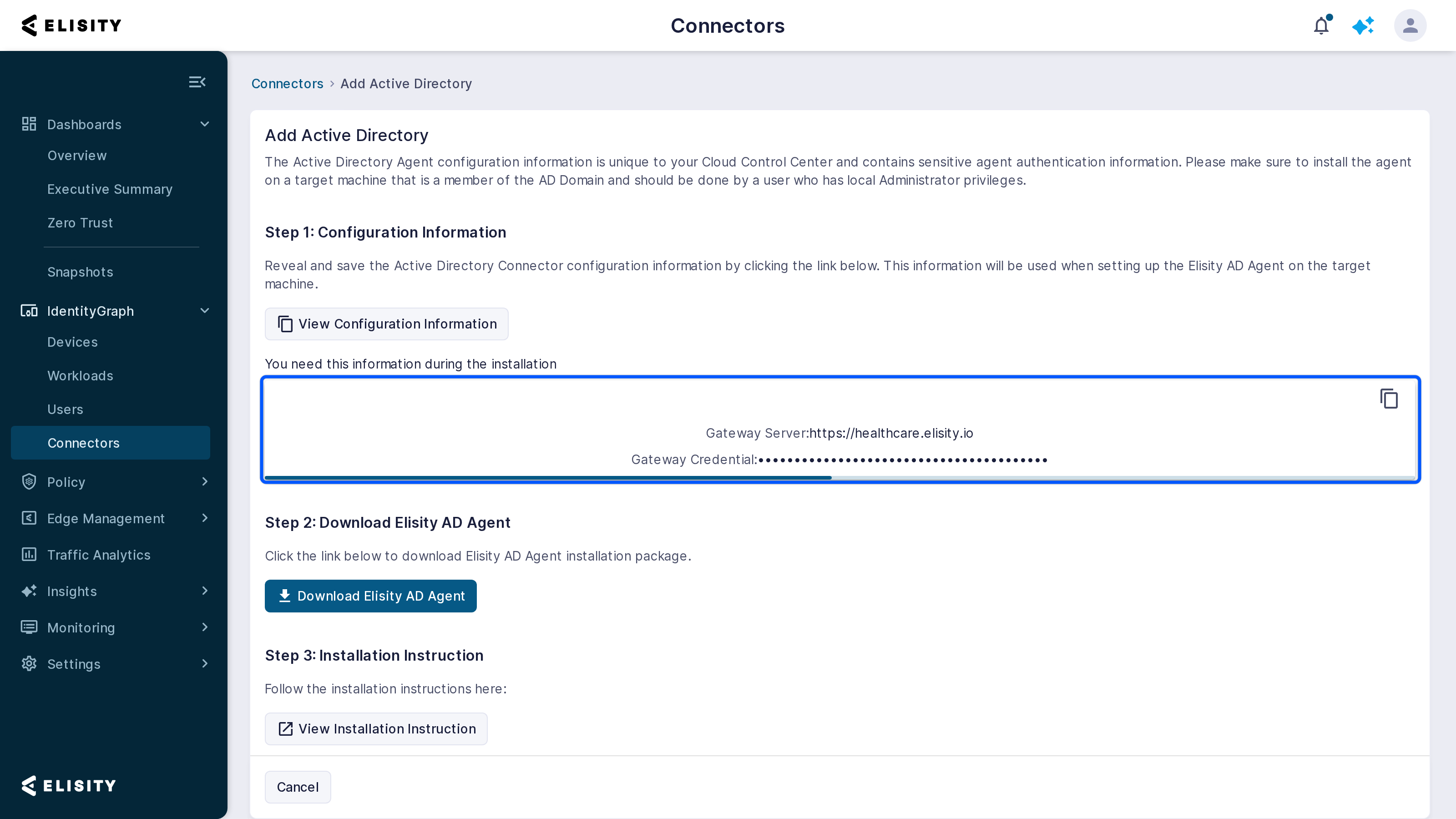Click the Step 2: Download Elisity AD Agent heading
This screenshot has width=1456, height=819.
click(388, 522)
